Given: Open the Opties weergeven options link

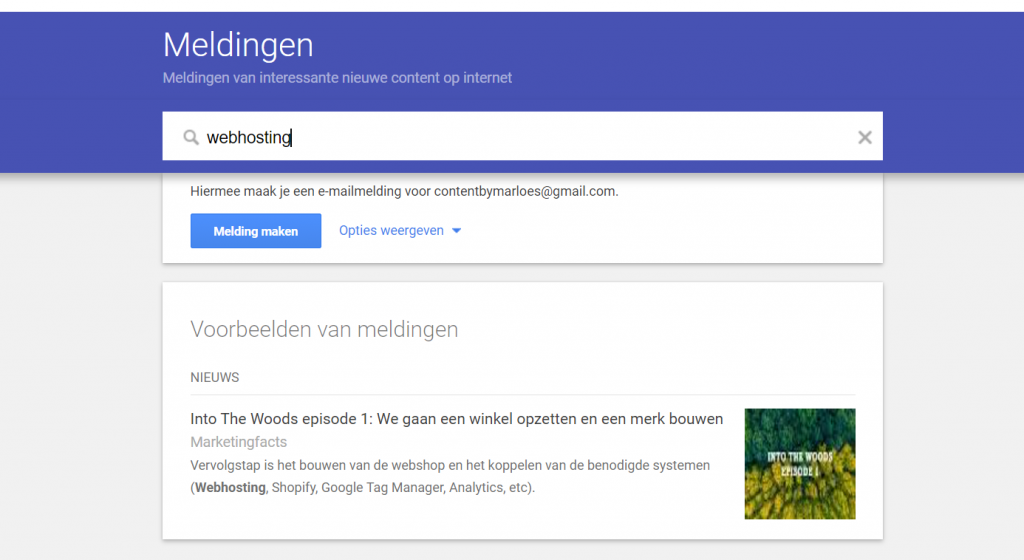Looking at the screenshot, I should click(x=391, y=231).
